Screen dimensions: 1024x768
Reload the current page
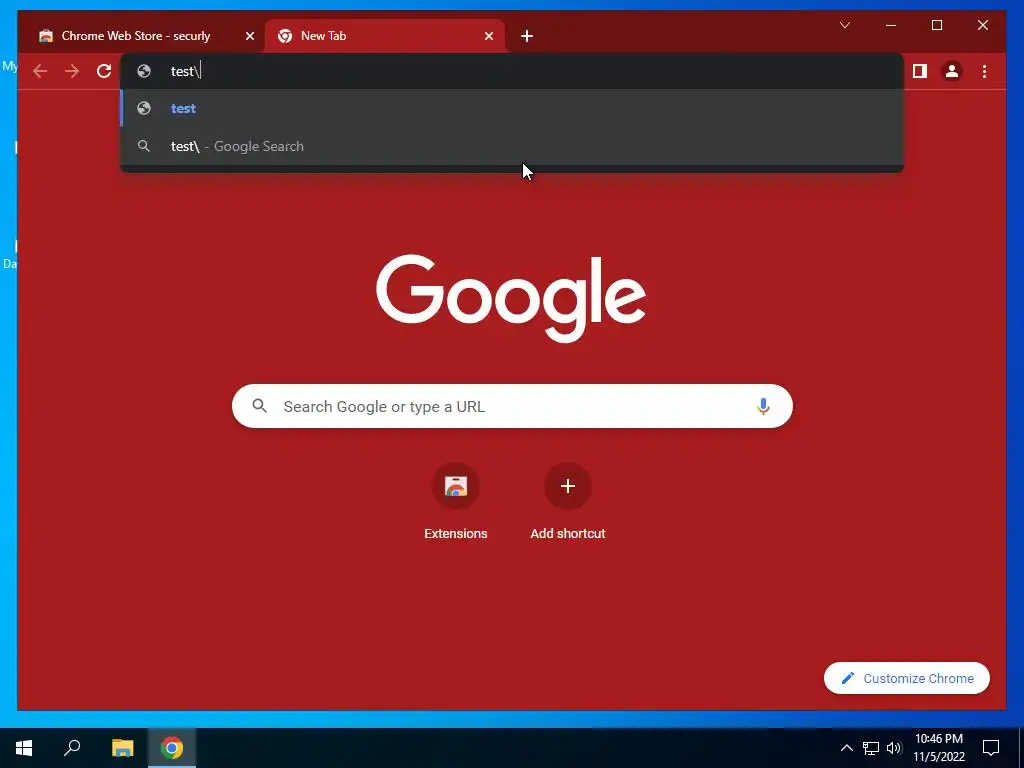coord(104,71)
